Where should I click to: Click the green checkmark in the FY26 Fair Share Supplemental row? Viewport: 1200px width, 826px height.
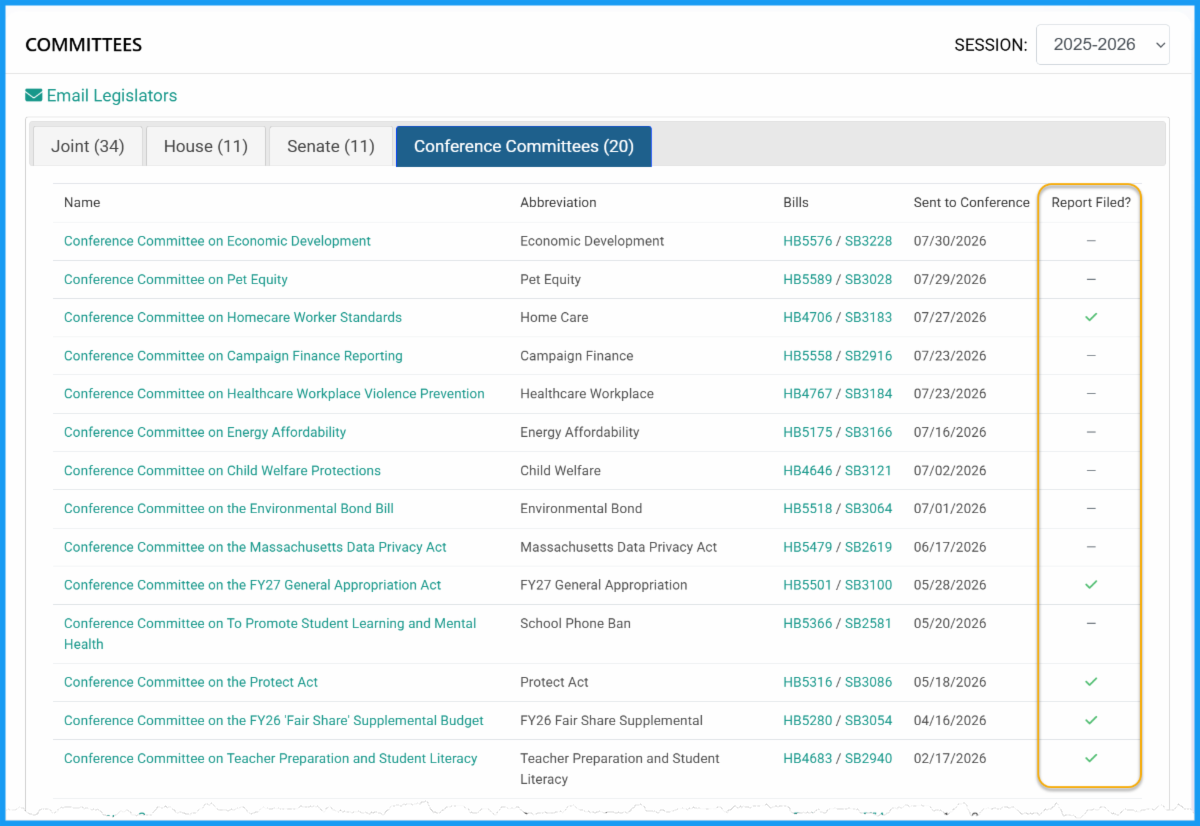(x=1091, y=720)
